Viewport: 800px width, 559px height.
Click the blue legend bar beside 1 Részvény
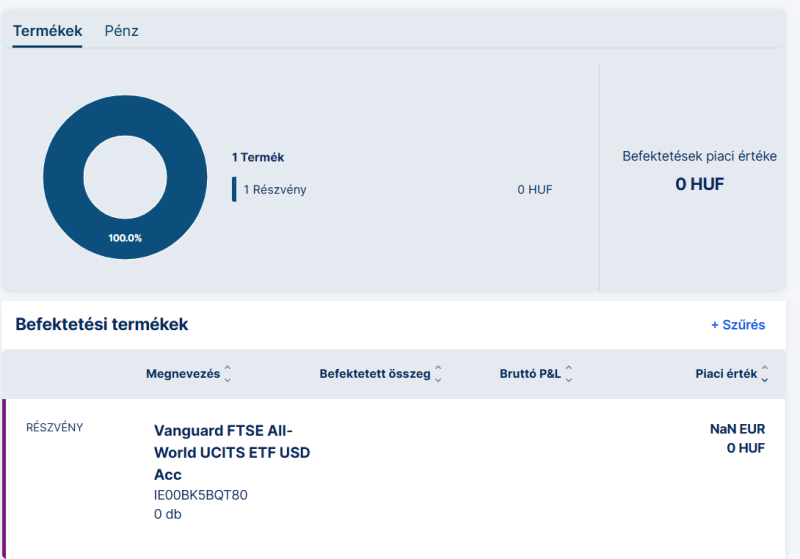[x=234, y=190]
